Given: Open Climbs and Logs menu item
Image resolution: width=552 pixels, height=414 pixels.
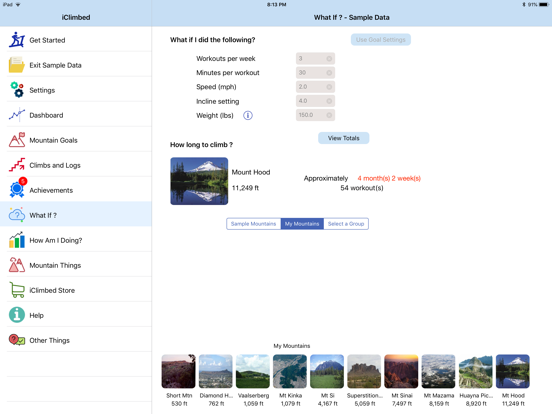Looking at the screenshot, I should click(x=76, y=165).
